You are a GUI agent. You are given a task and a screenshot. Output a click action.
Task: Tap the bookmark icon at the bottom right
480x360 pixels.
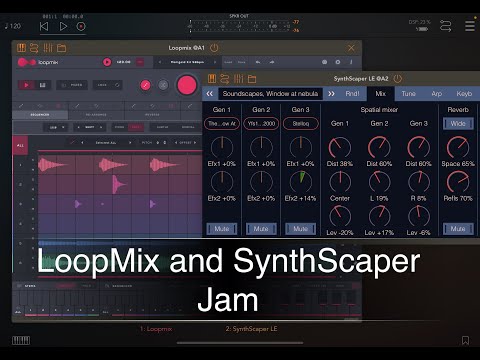pyautogui.click(x=465, y=340)
